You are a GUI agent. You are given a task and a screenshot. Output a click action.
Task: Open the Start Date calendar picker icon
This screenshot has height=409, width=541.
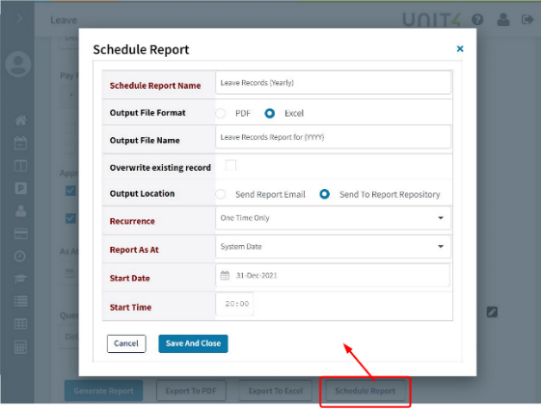tap(225, 275)
